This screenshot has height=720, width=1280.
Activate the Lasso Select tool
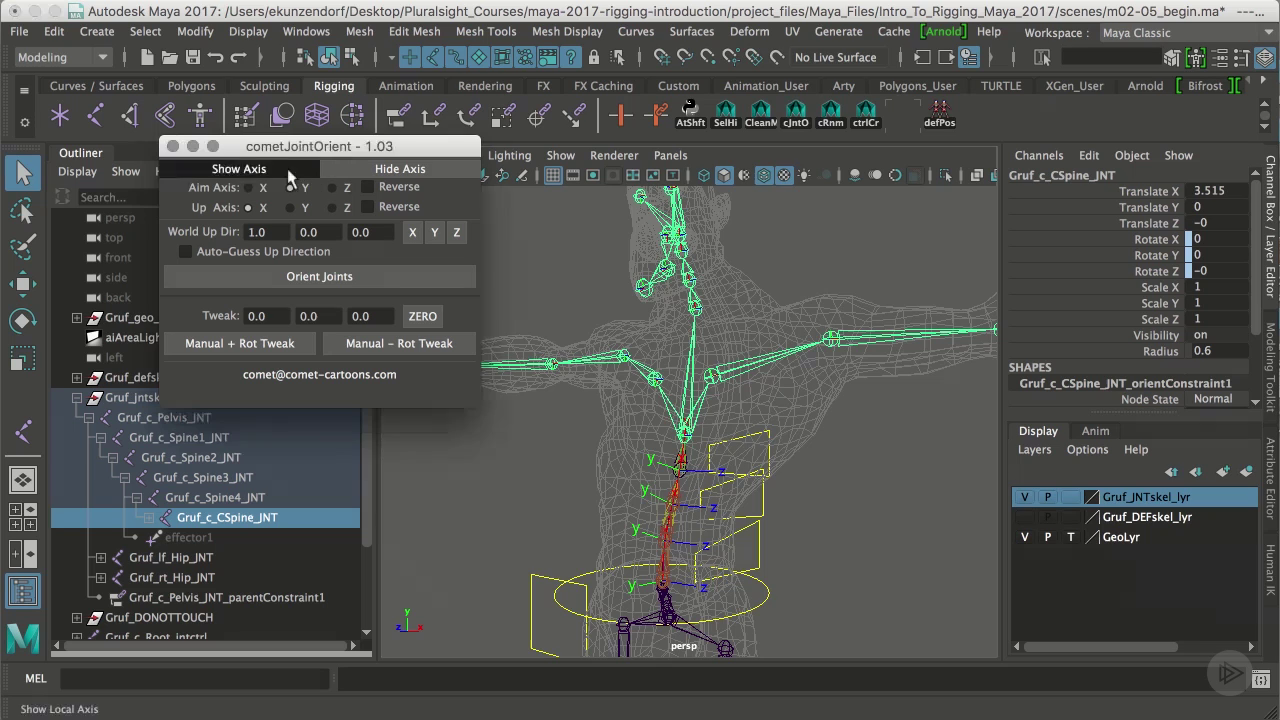(x=23, y=211)
